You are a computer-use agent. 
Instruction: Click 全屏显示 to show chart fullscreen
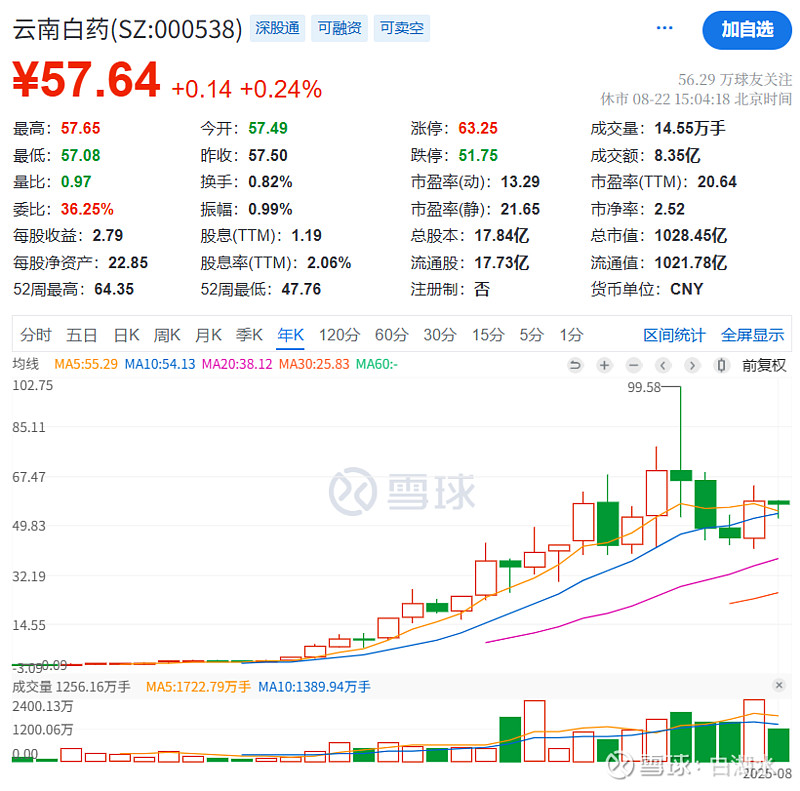pyautogui.click(x=753, y=335)
